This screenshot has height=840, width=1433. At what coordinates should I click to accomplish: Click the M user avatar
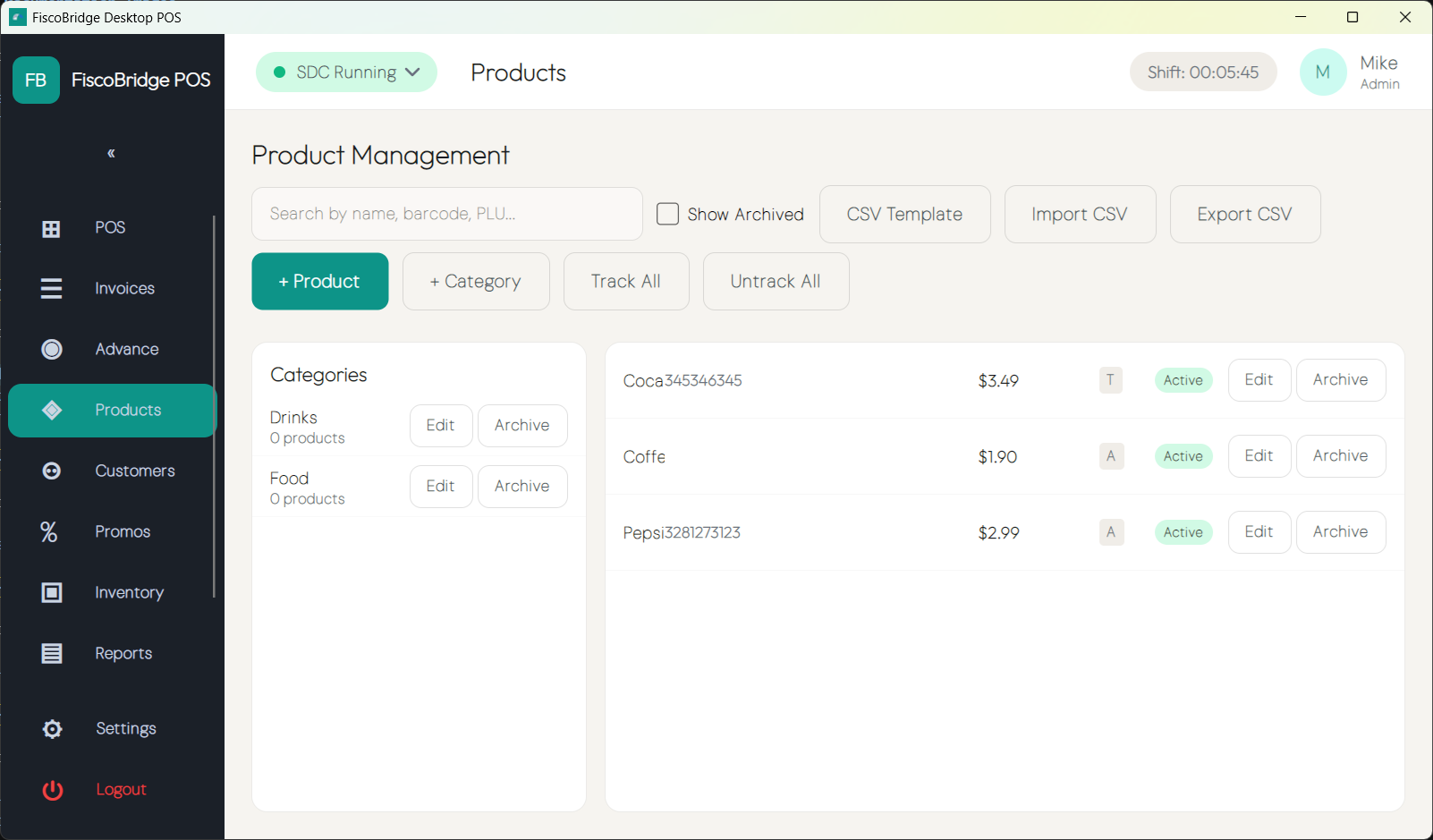point(1323,72)
